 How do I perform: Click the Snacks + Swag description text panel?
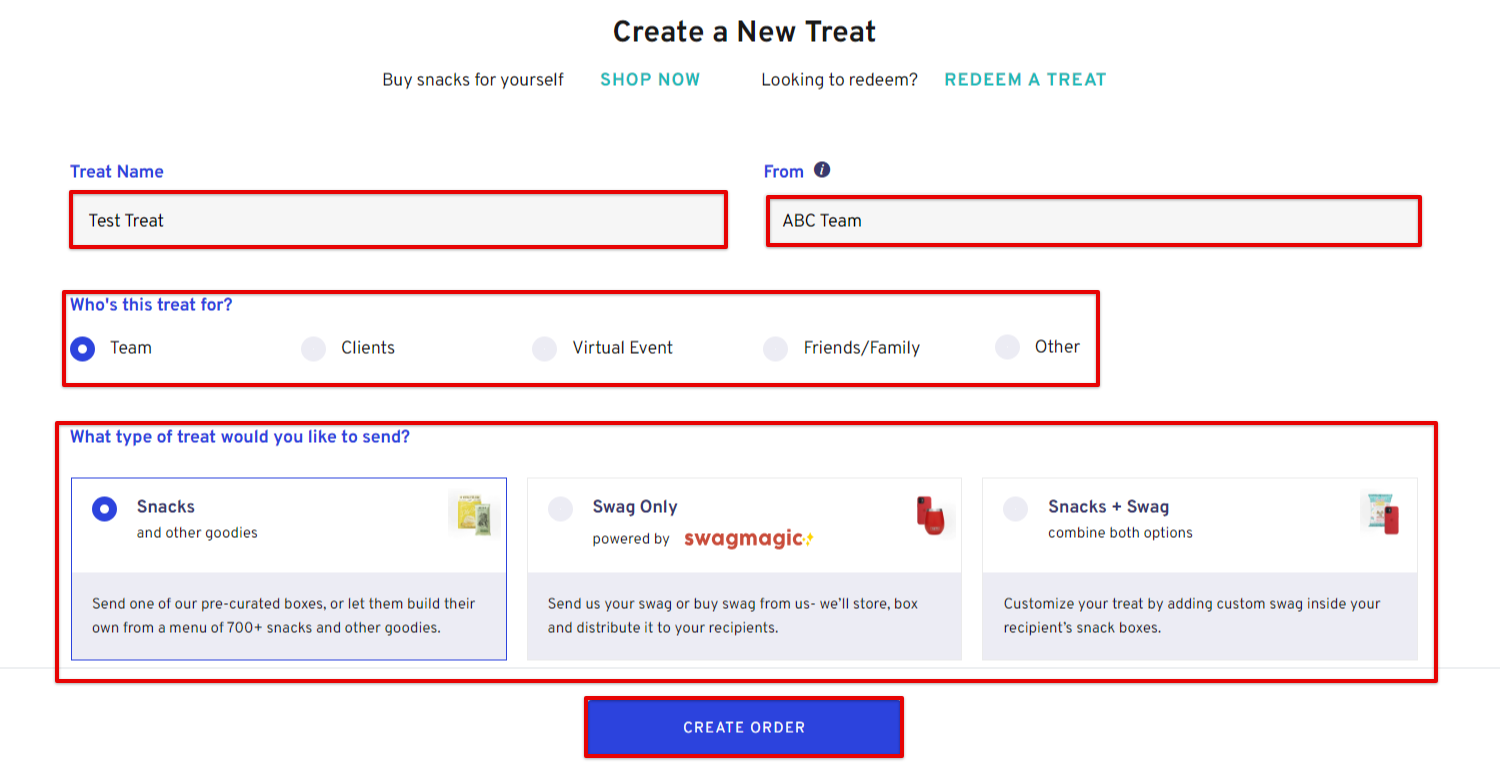tap(1200, 616)
